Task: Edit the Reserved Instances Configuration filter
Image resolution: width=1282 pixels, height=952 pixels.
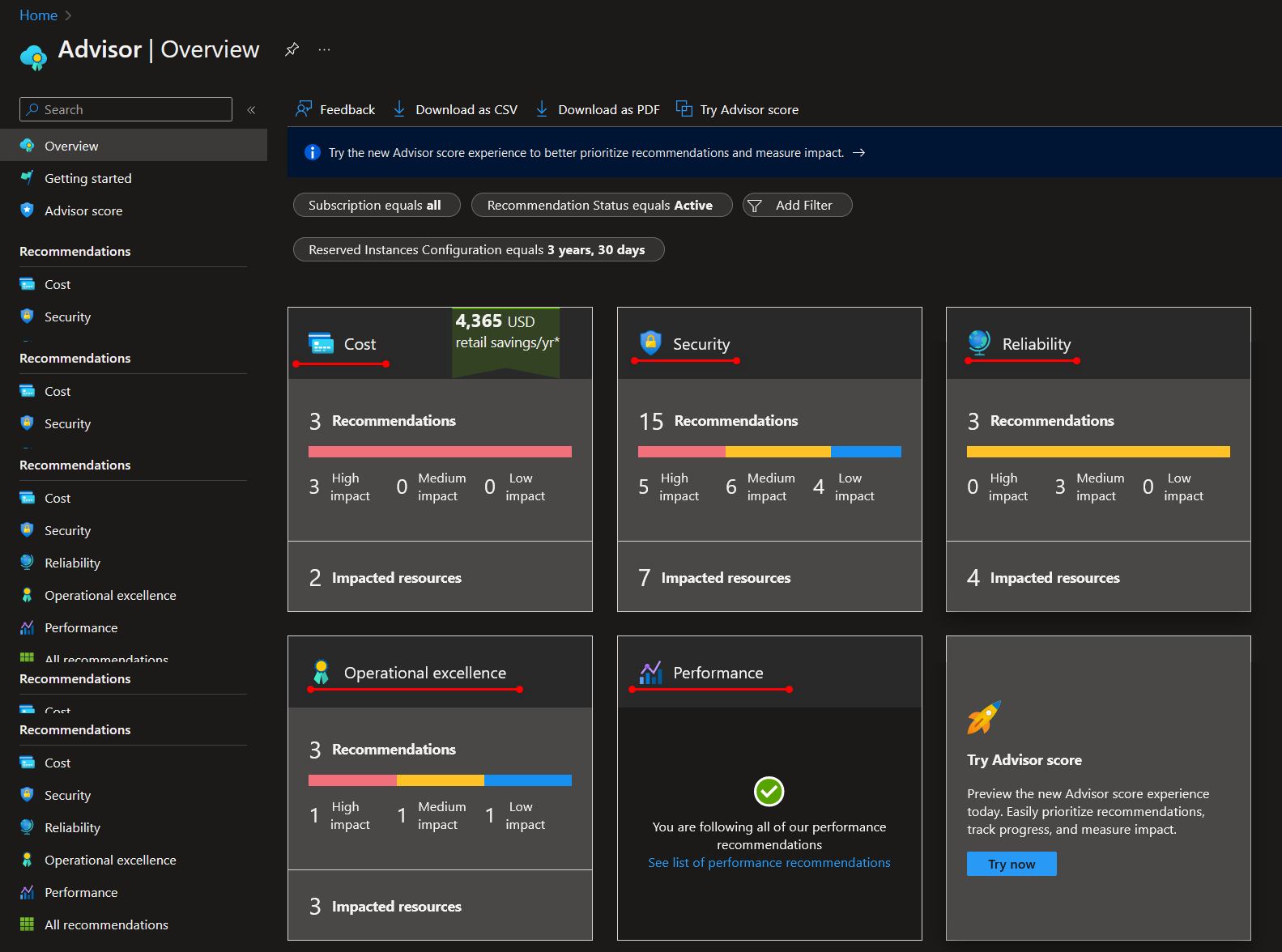Action: pos(479,249)
